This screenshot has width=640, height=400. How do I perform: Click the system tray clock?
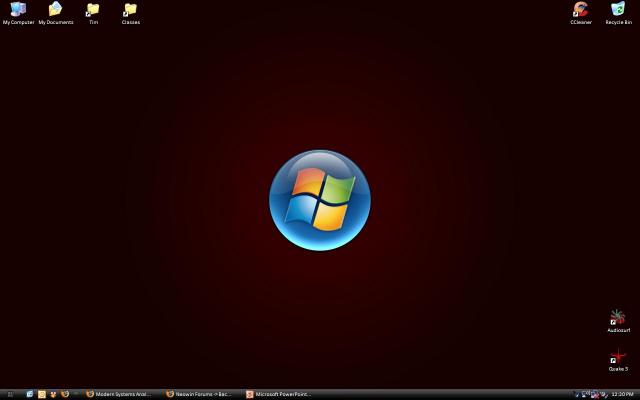pos(622,394)
